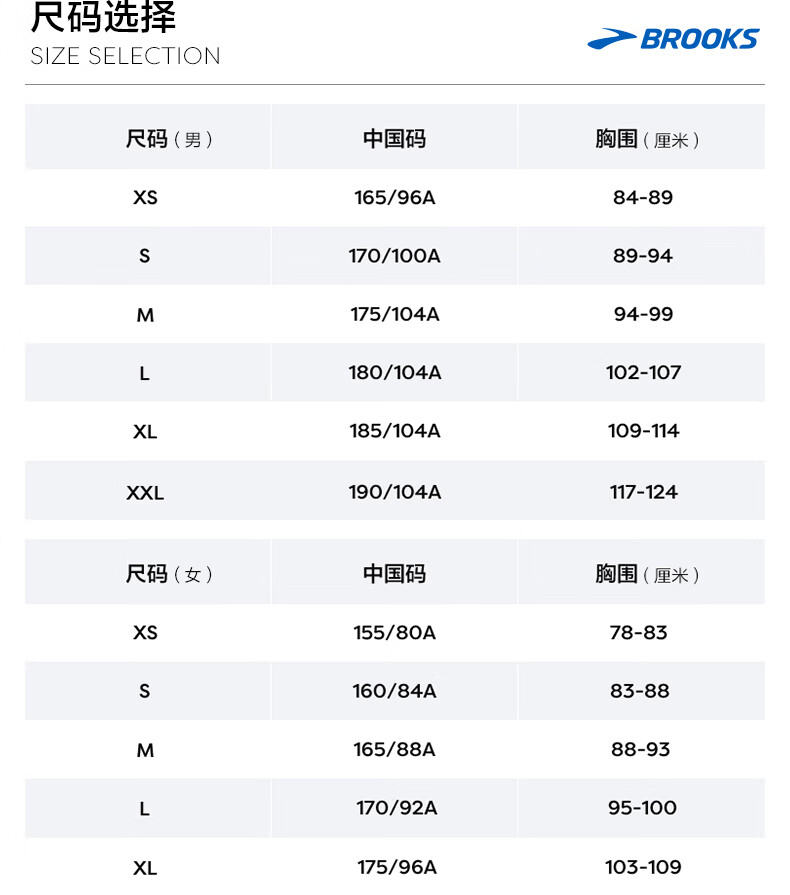Click the 170/100A cell

tap(394, 256)
